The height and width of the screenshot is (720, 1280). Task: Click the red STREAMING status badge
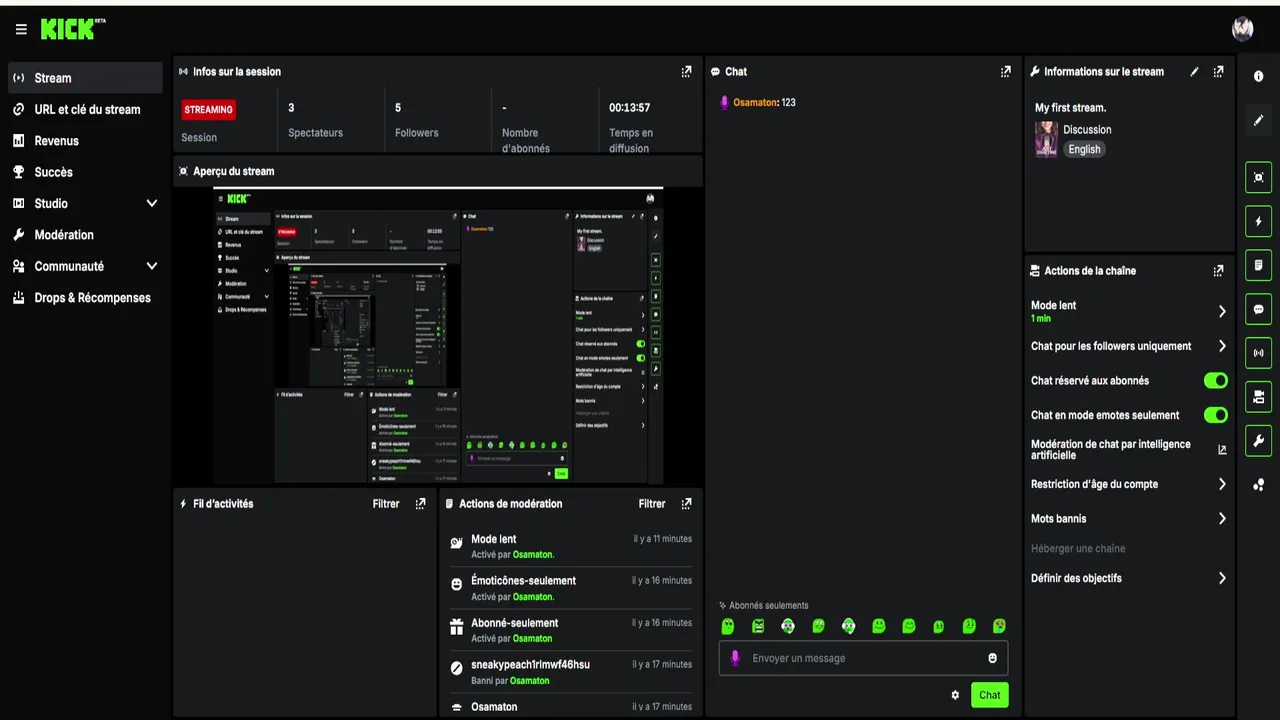tap(208, 110)
